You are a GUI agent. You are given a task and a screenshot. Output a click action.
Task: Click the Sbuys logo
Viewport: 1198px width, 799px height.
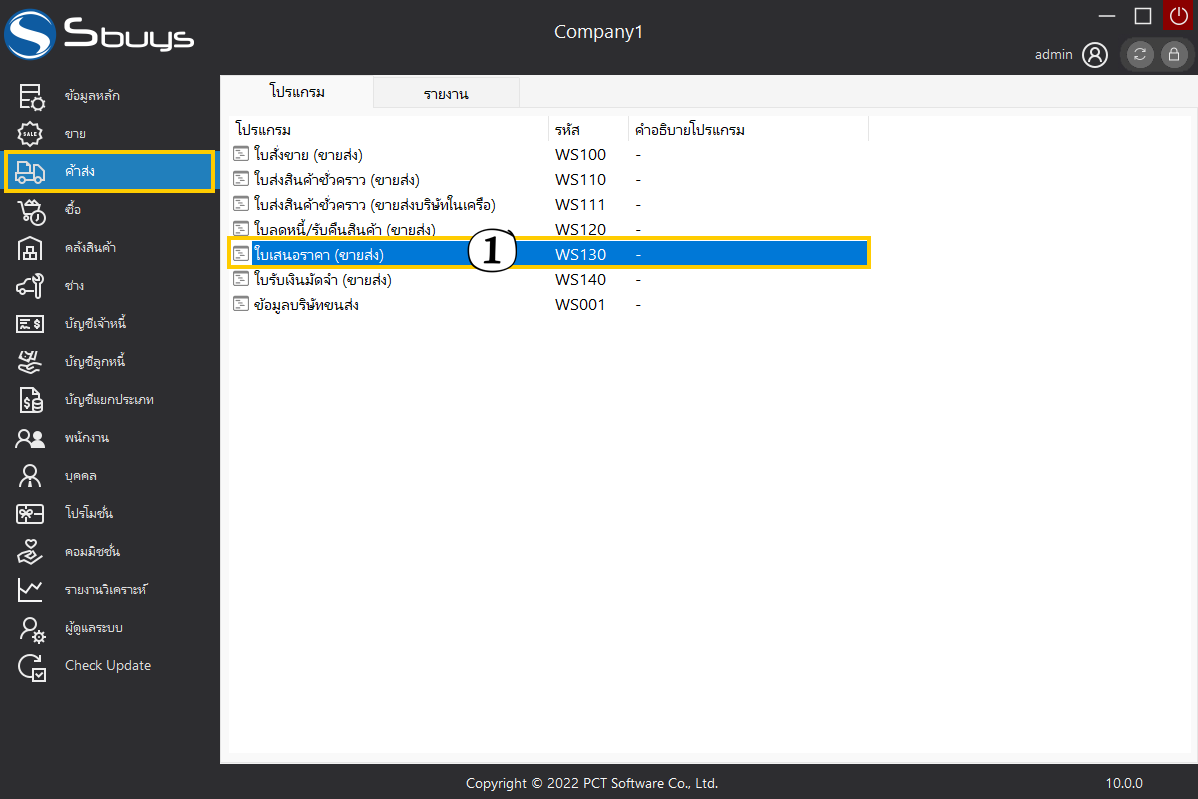(x=100, y=37)
